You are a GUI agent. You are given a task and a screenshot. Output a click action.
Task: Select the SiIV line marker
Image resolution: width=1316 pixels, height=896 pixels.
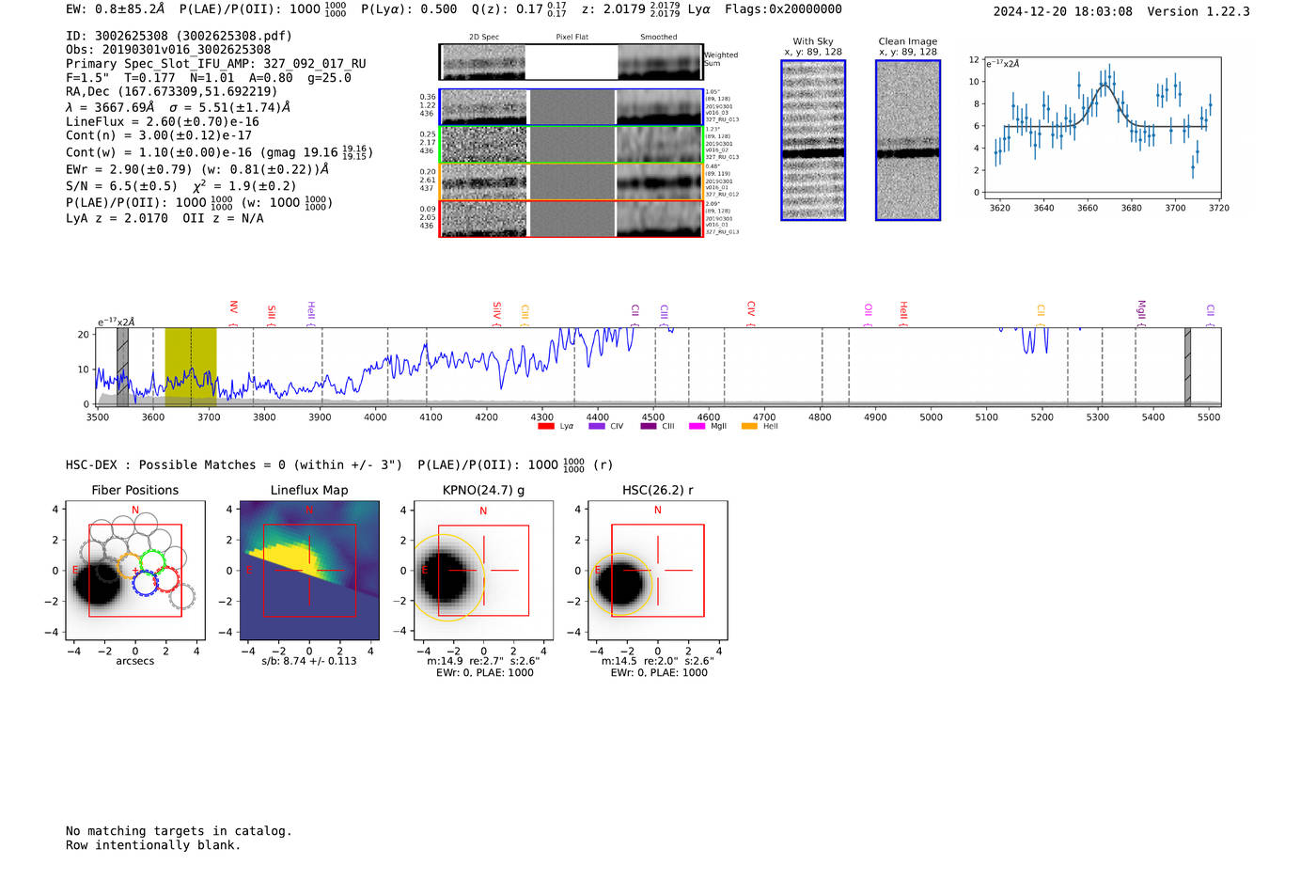[496, 313]
